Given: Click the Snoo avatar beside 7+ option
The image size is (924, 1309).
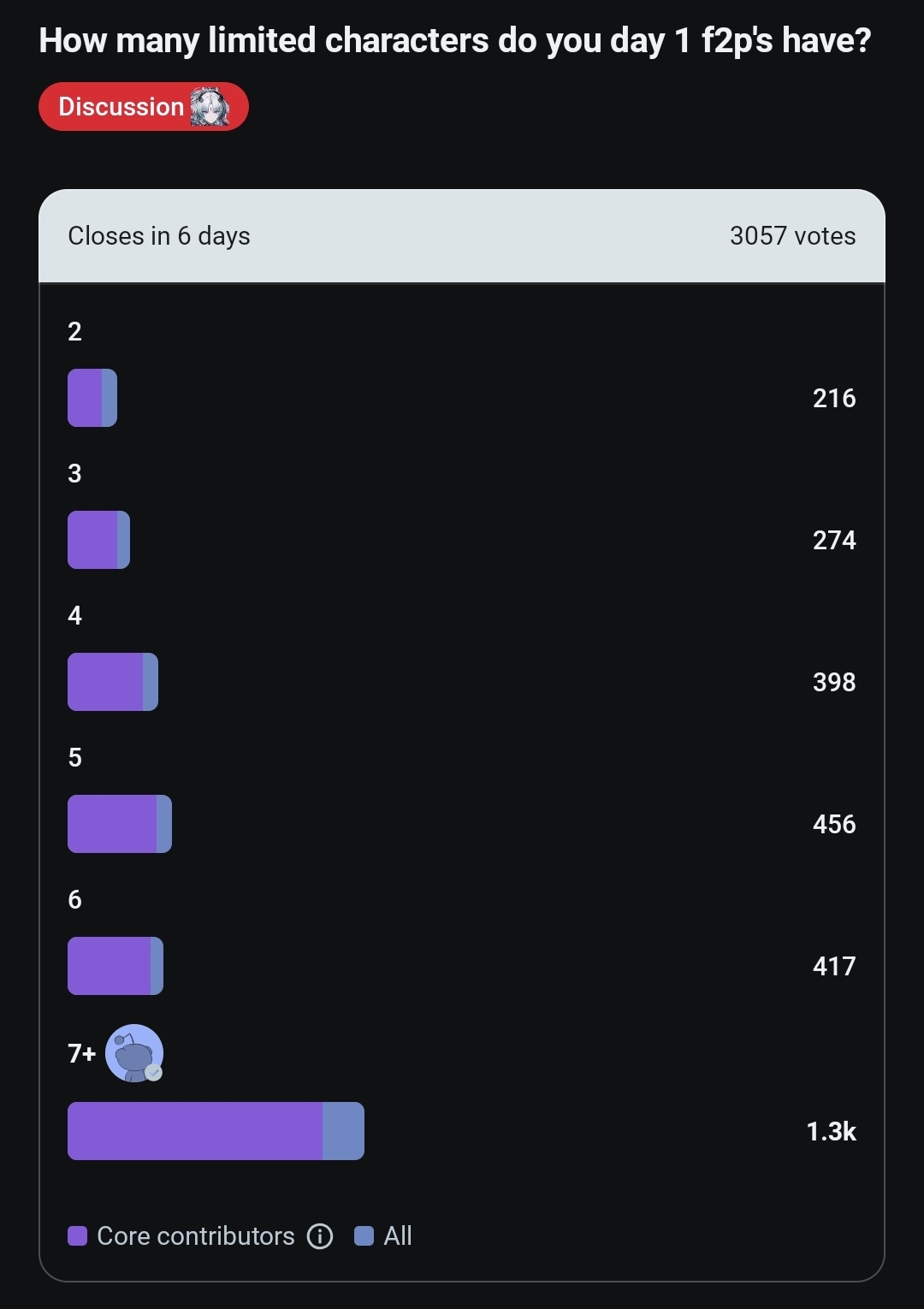Looking at the screenshot, I should (x=134, y=1053).
